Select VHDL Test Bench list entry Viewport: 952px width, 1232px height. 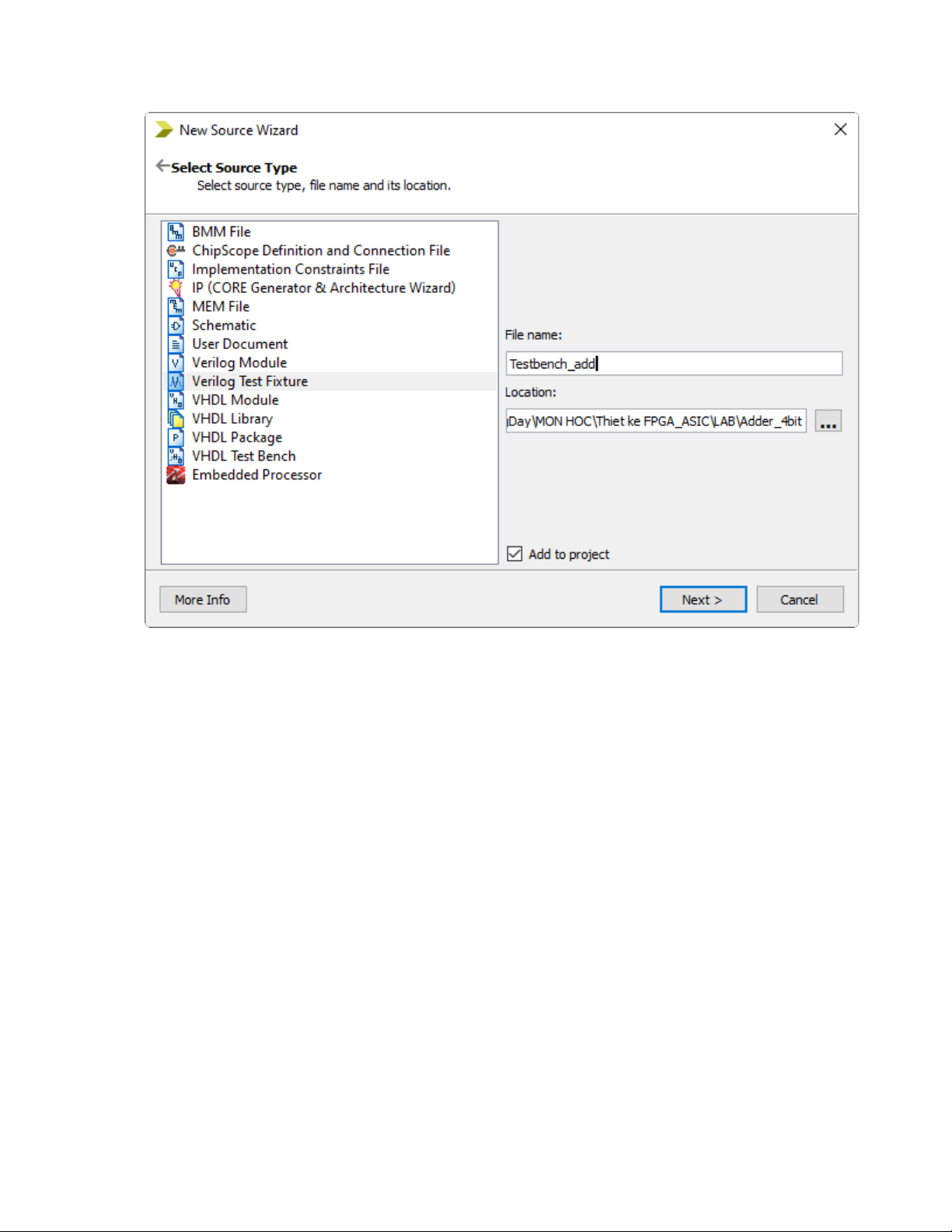point(243,455)
